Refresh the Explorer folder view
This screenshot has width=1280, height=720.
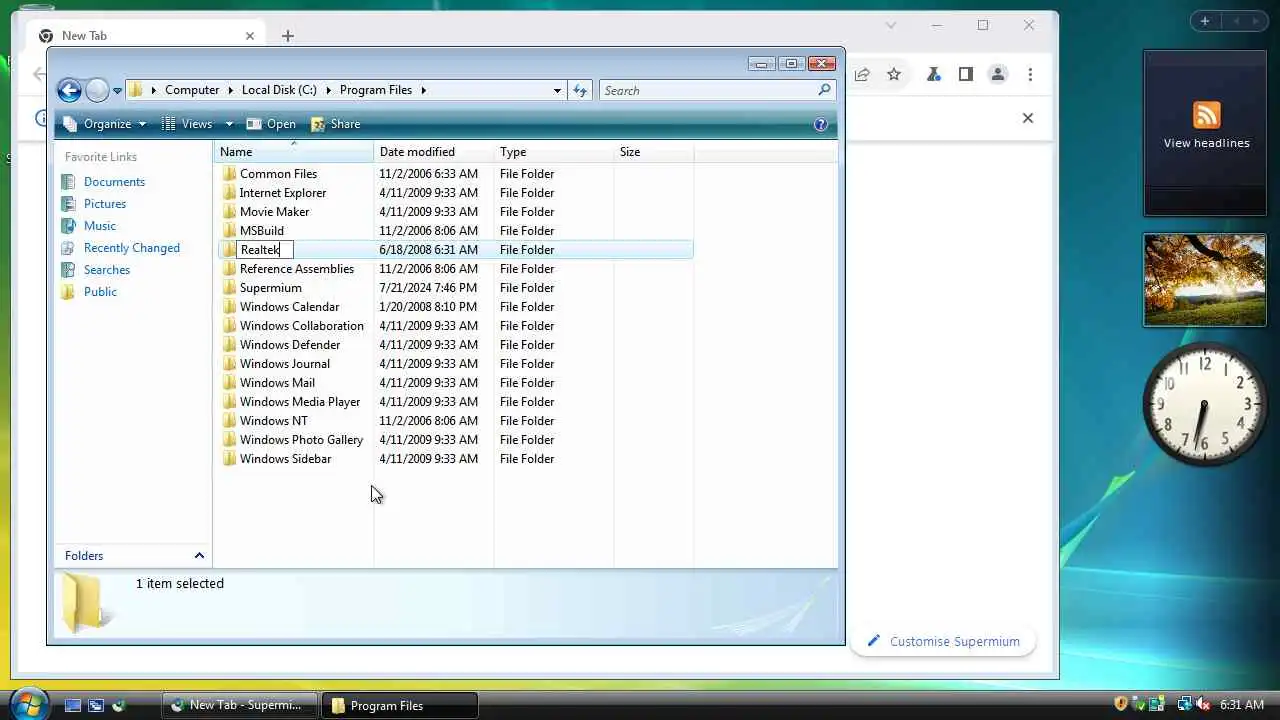(x=580, y=90)
